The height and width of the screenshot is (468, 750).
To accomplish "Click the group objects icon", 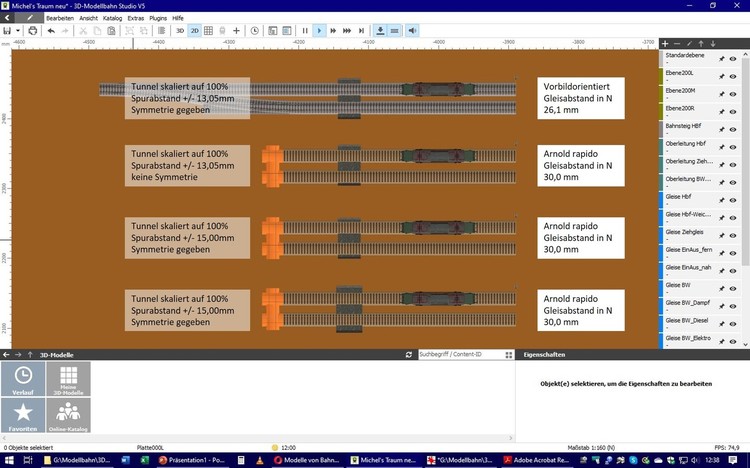I will point(130,31).
